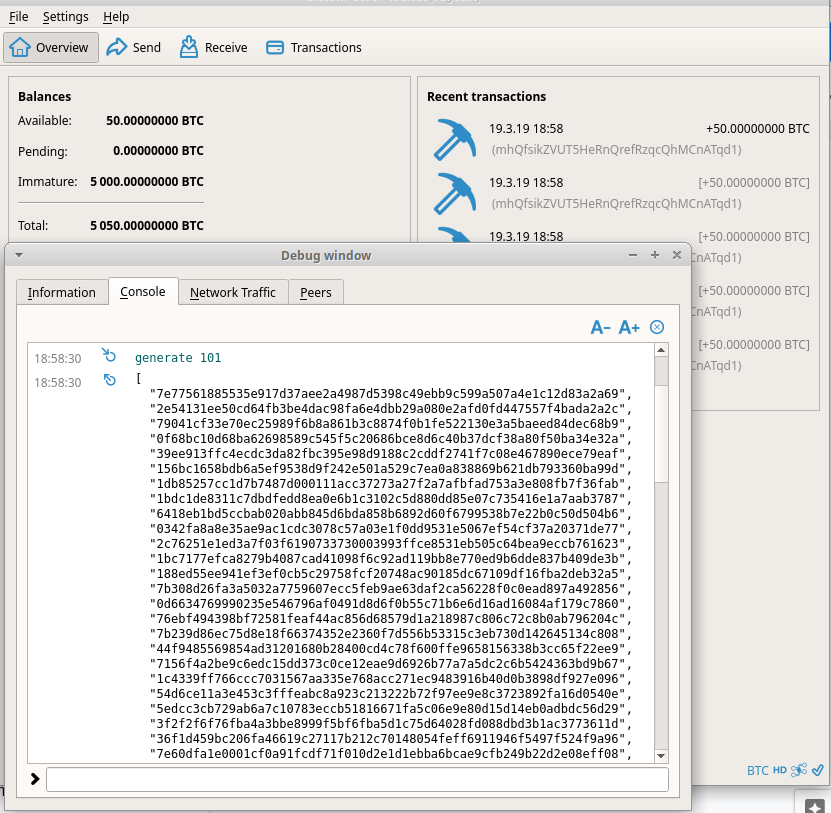
Task: Click the Total balance 5 050.00000000 BTC
Action: (147, 226)
